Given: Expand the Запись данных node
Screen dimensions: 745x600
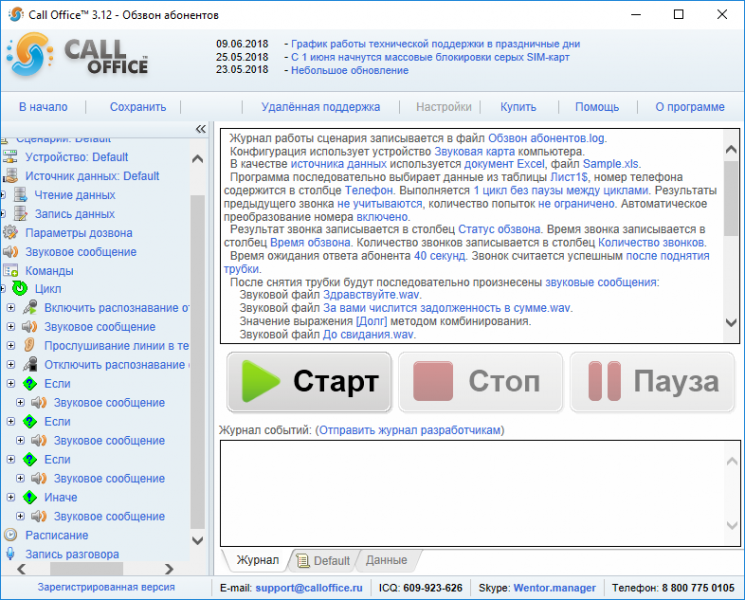Looking at the screenshot, I should pyautogui.click(x=2, y=214).
